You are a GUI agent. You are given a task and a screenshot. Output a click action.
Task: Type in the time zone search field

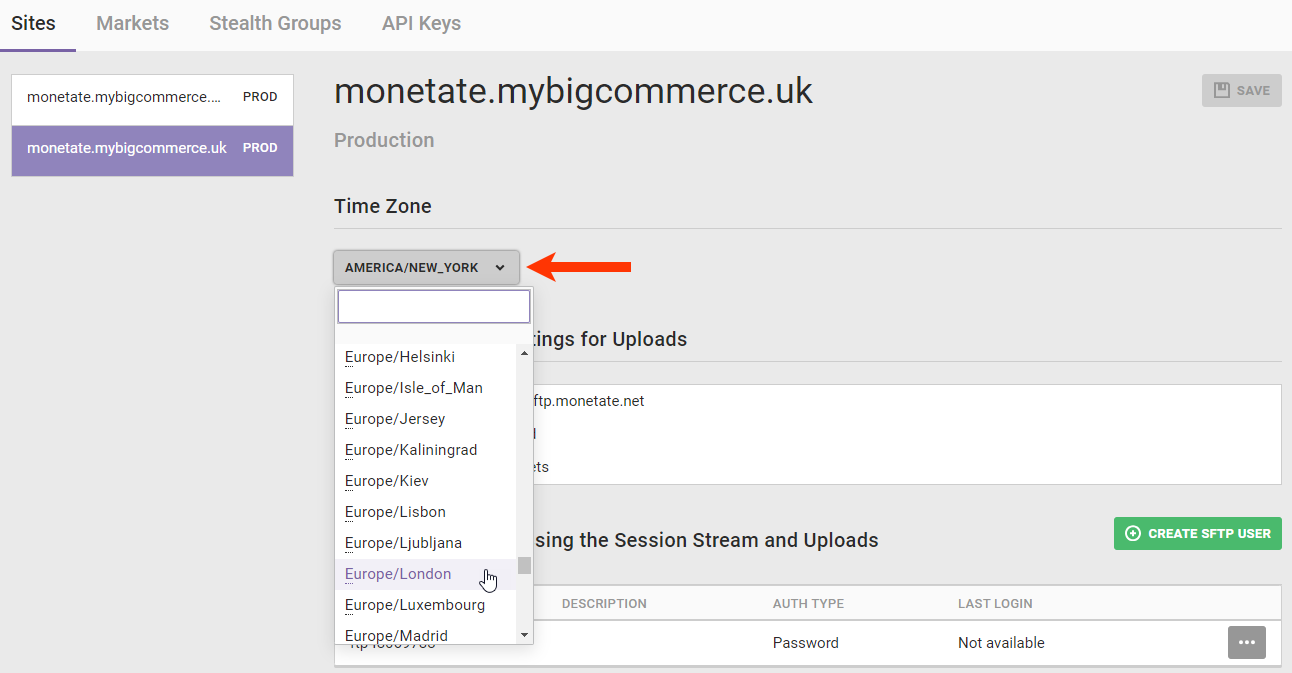(x=433, y=307)
